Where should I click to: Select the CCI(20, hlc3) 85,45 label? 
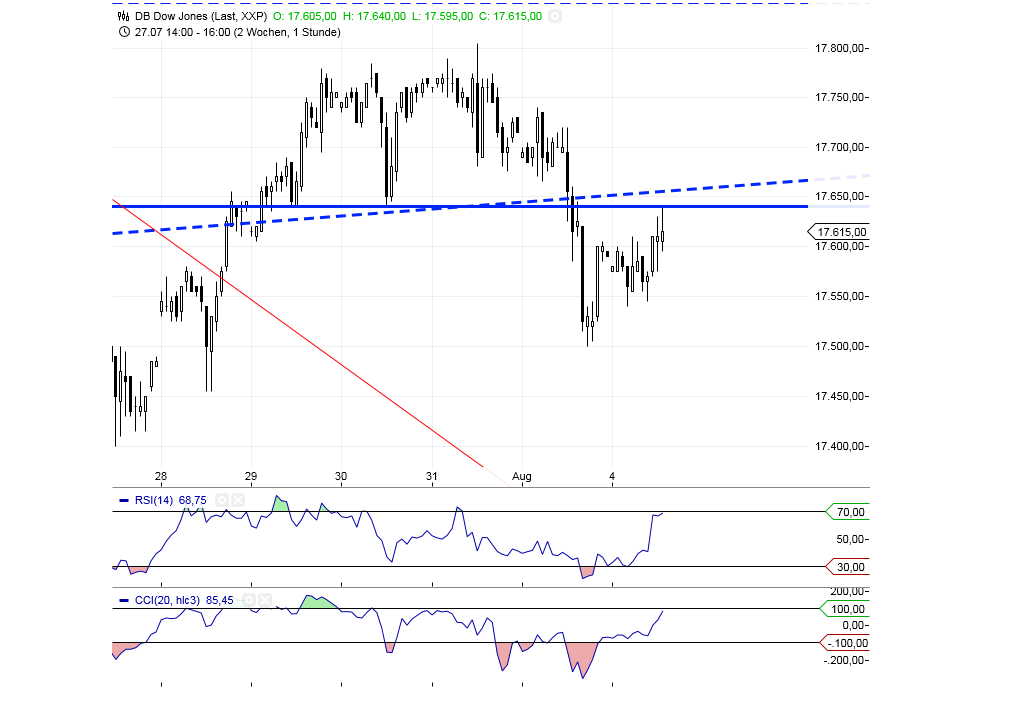tap(182, 600)
